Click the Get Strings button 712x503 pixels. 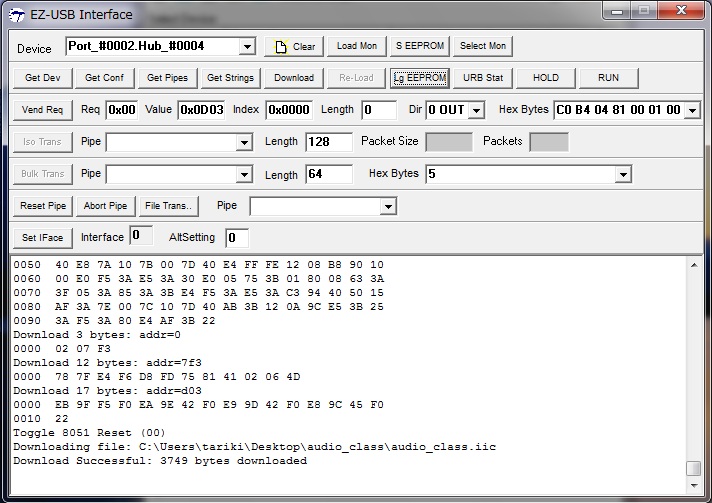(230, 78)
